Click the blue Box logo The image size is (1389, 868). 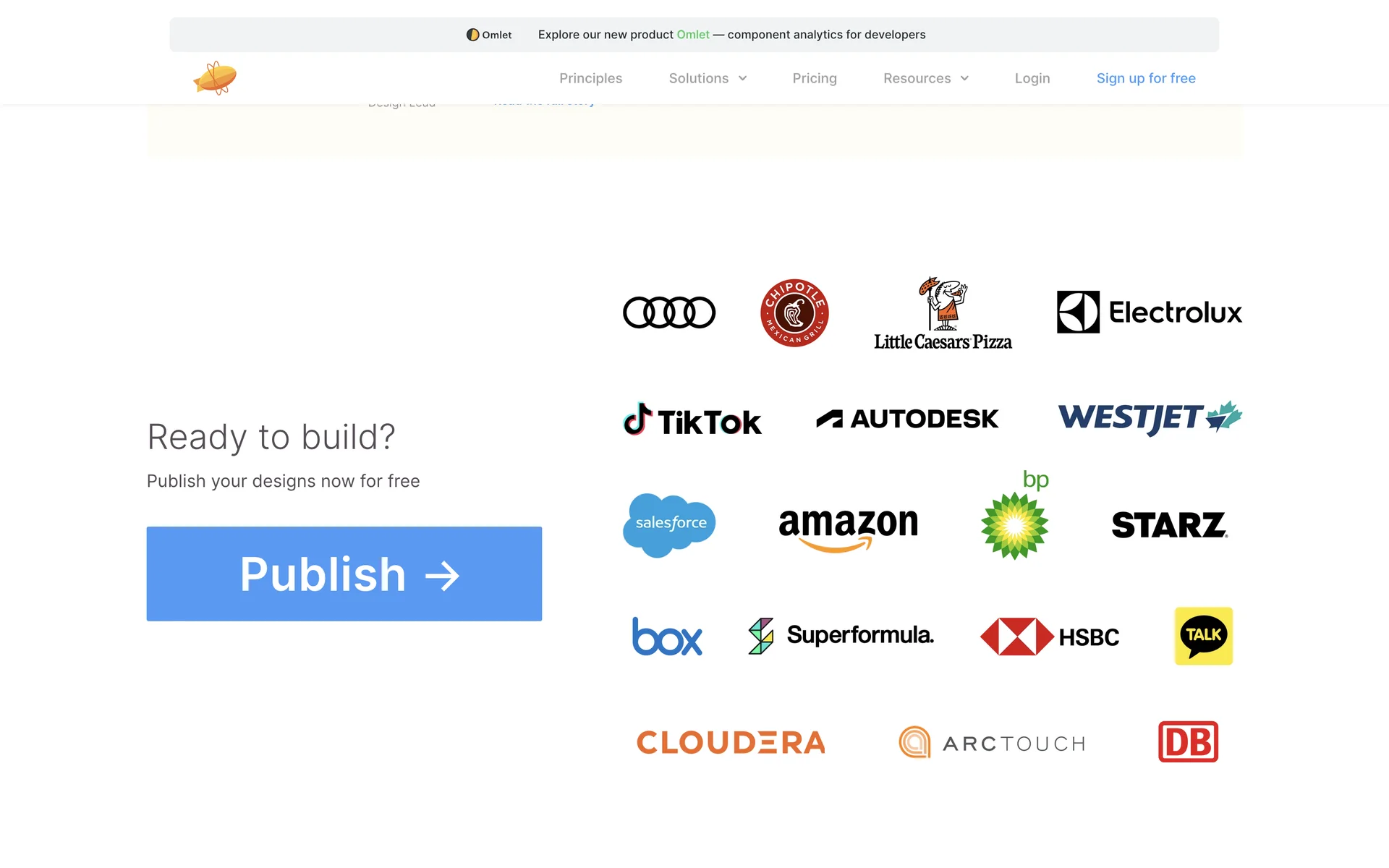click(666, 637)
